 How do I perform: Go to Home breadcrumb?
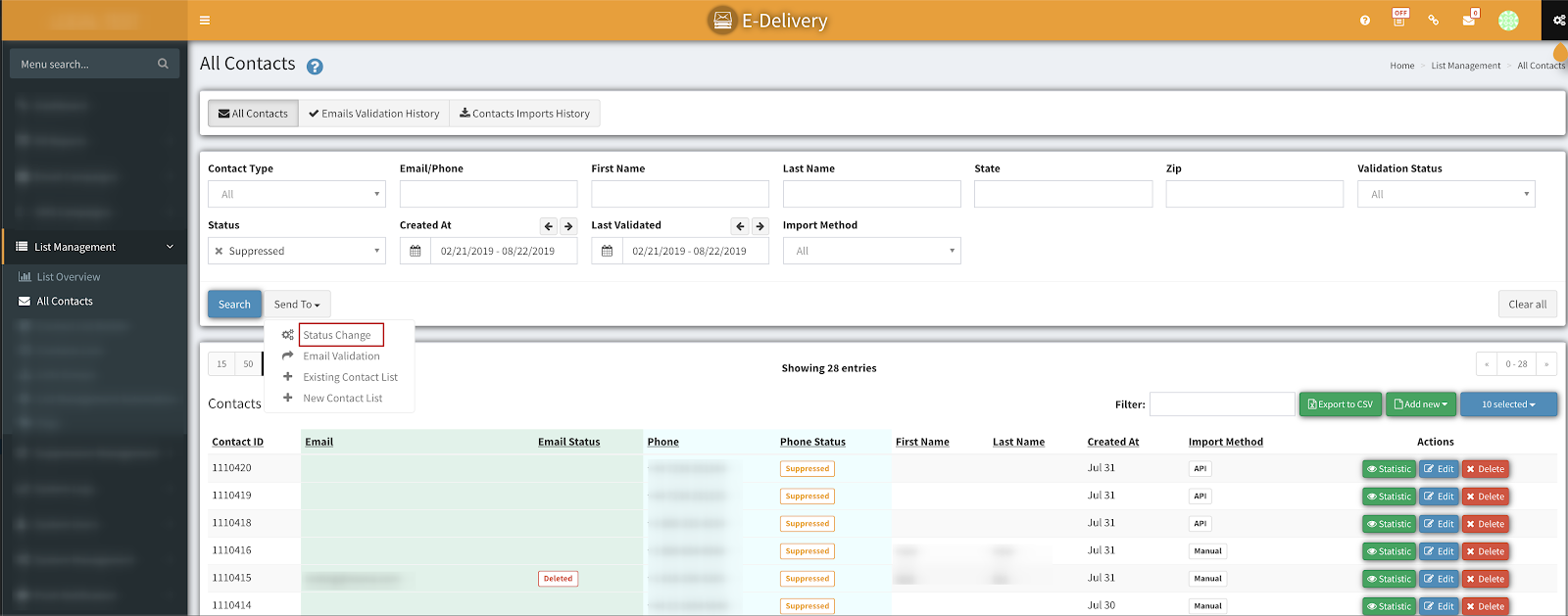point(1401,66)
